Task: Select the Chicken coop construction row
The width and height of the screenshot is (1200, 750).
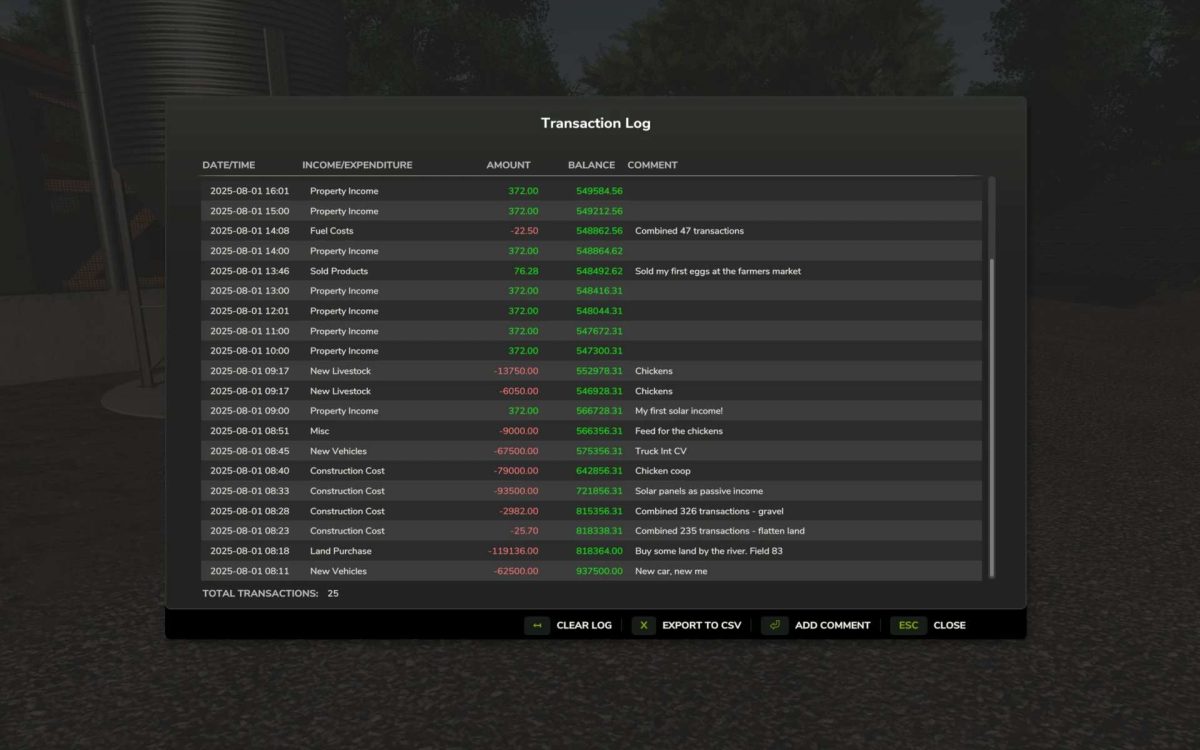Action: pyautogui.click(x=590, y=471)
